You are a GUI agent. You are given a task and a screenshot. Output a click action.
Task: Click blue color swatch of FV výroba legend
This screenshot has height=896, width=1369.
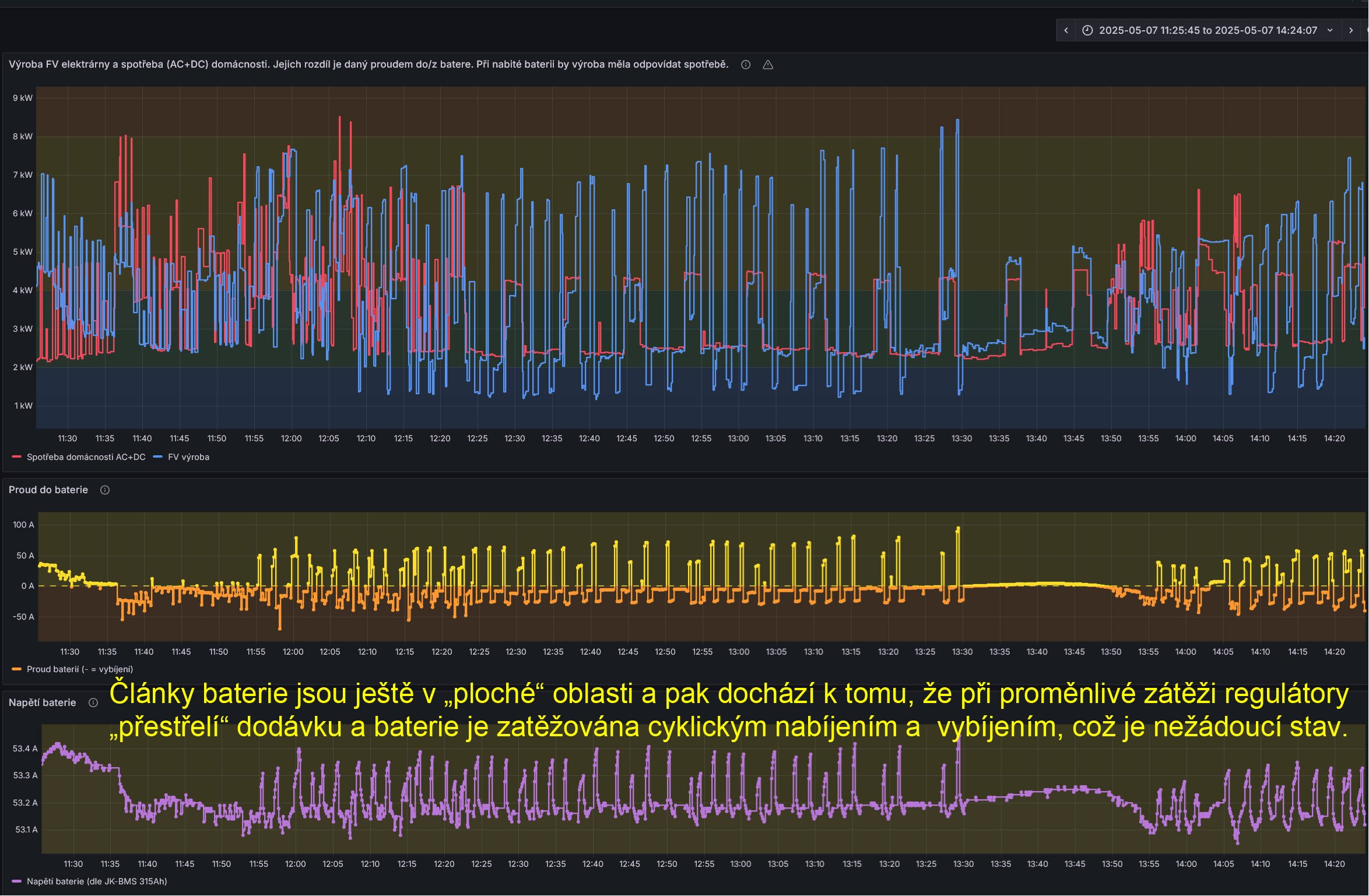(157, 458)
